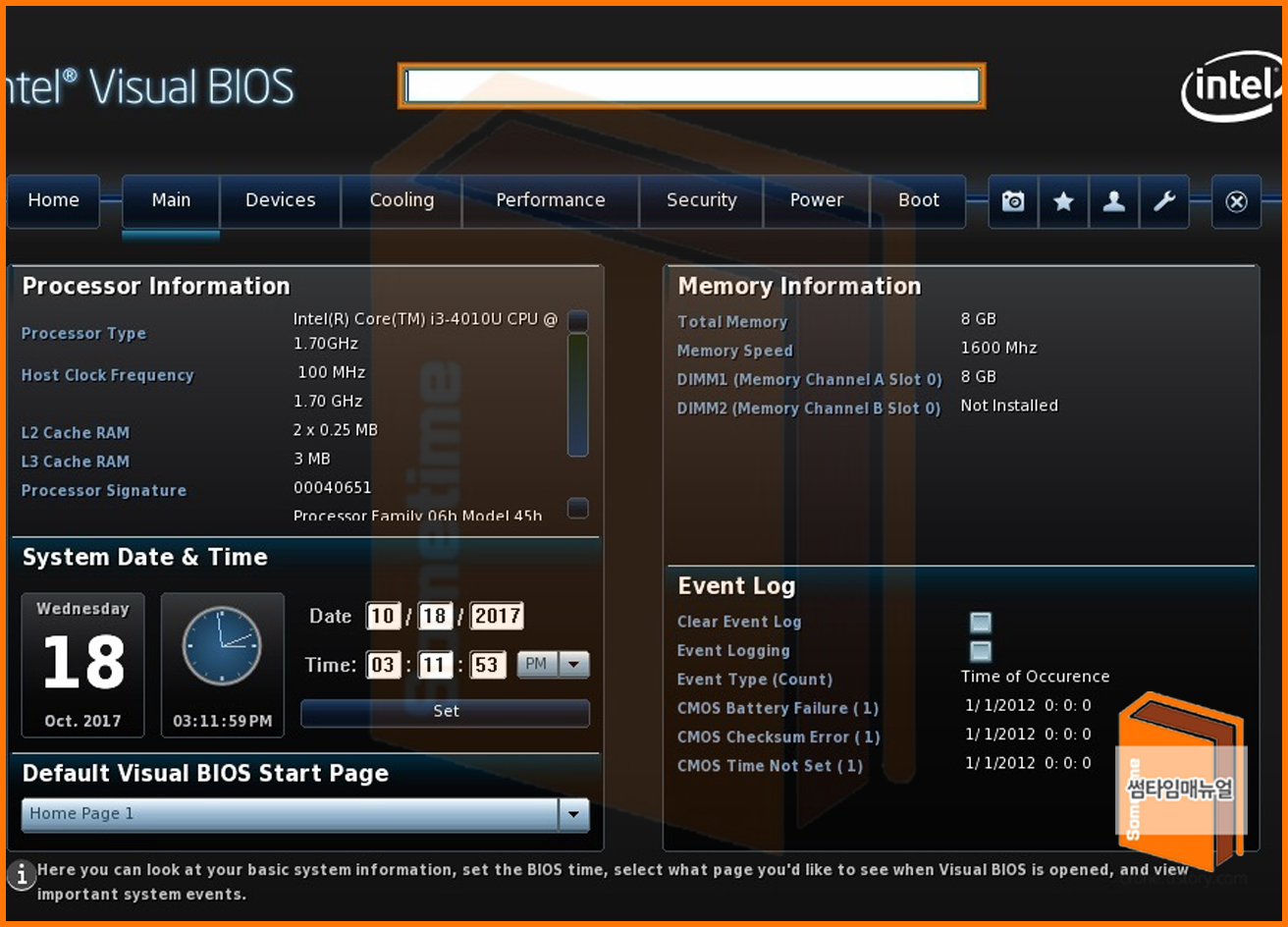Click the Event Logging label
This screenshot has height=927, width=1288.
(733, 651)
